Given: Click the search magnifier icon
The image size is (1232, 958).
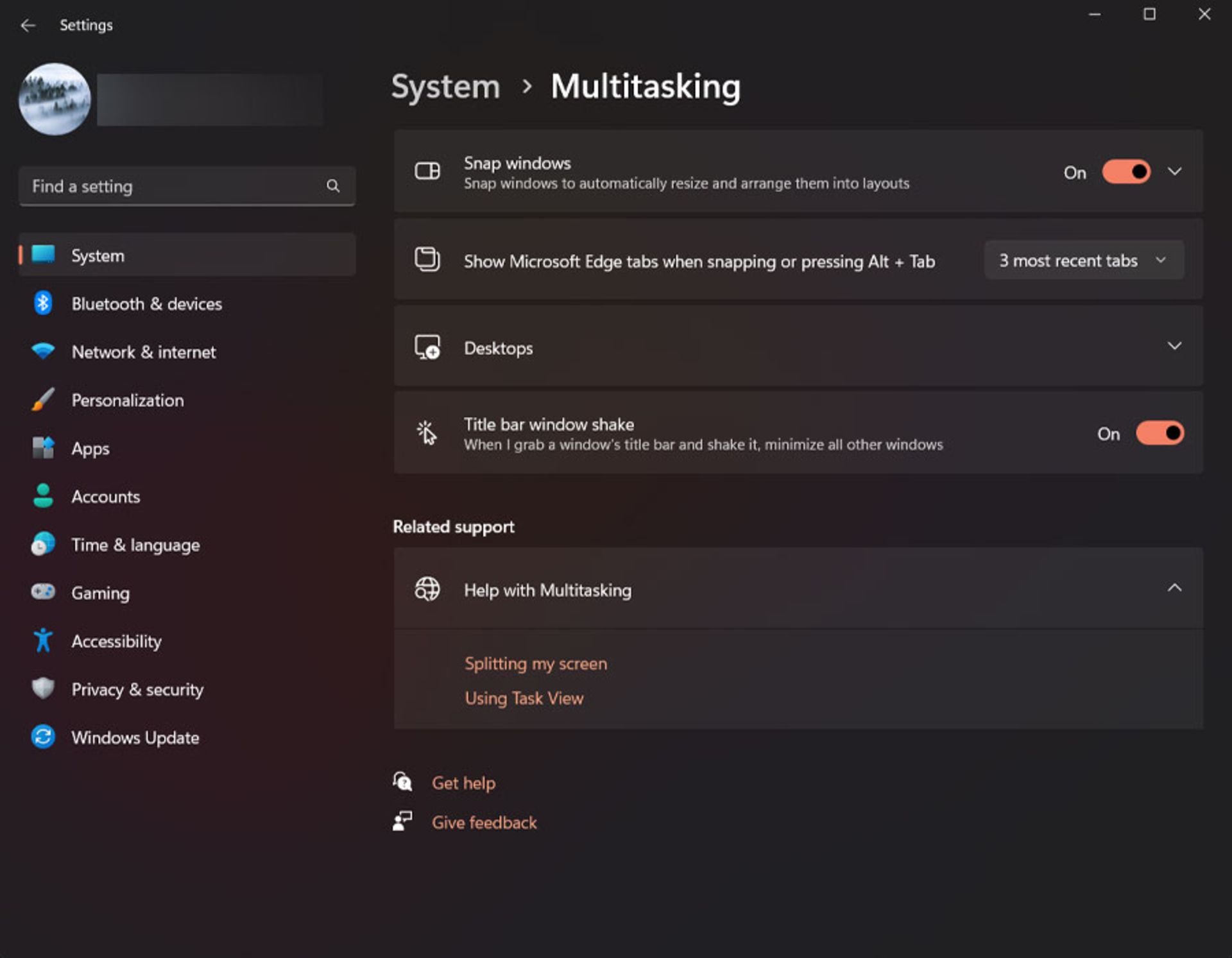Looking at the screenshot, I should point(332,186).
